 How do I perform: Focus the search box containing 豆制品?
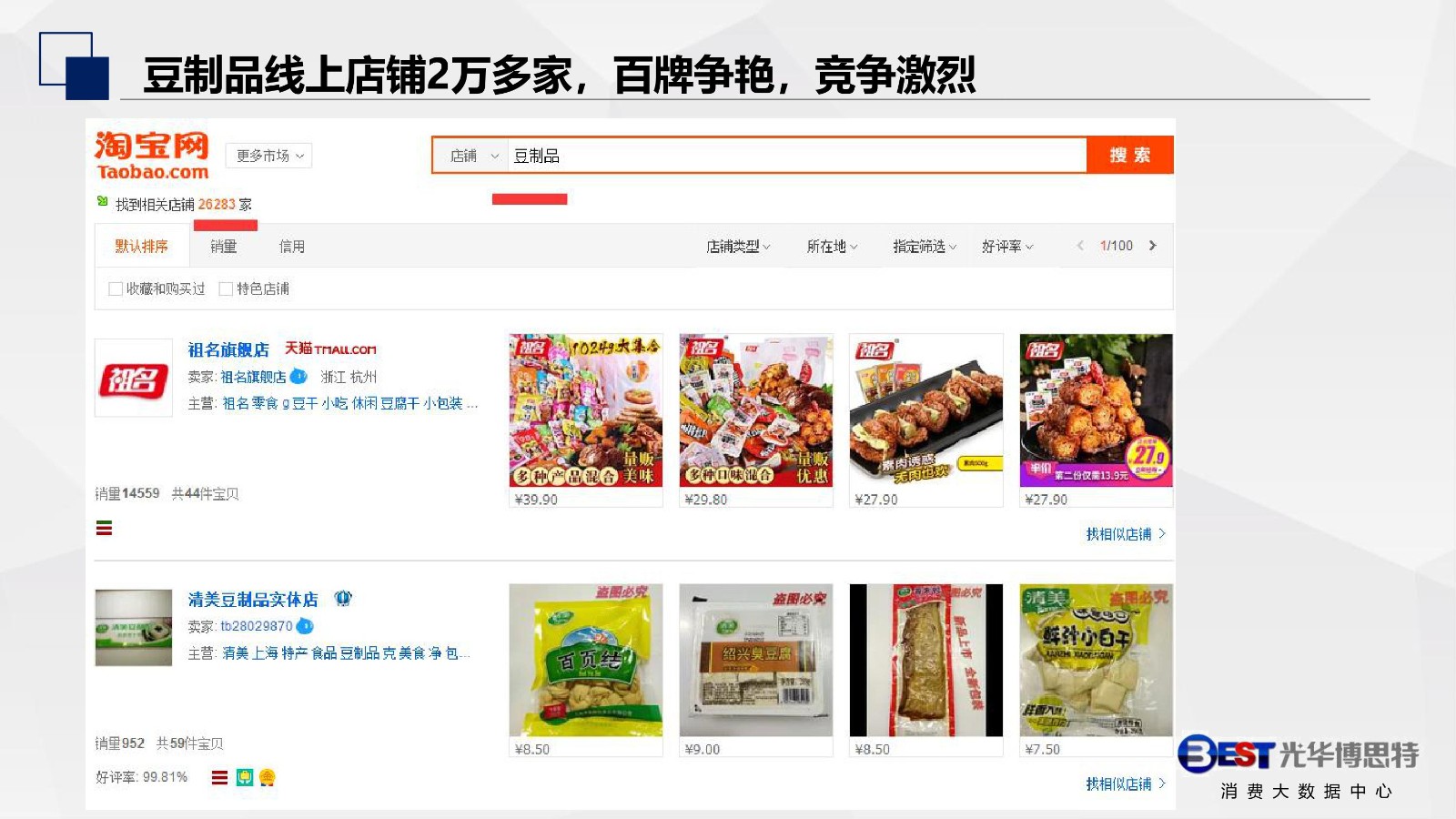[796, 156]
